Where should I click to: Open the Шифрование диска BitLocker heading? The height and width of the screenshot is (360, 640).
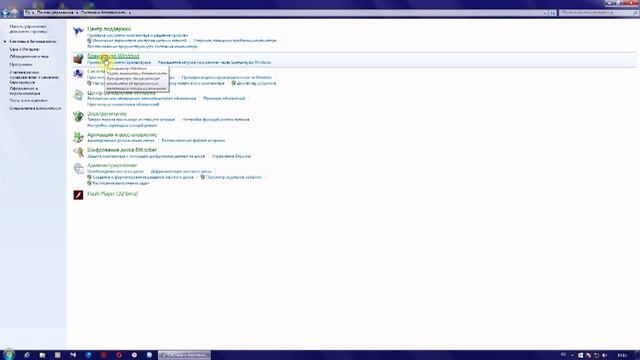pyautogui.click(x=122, y=150)
